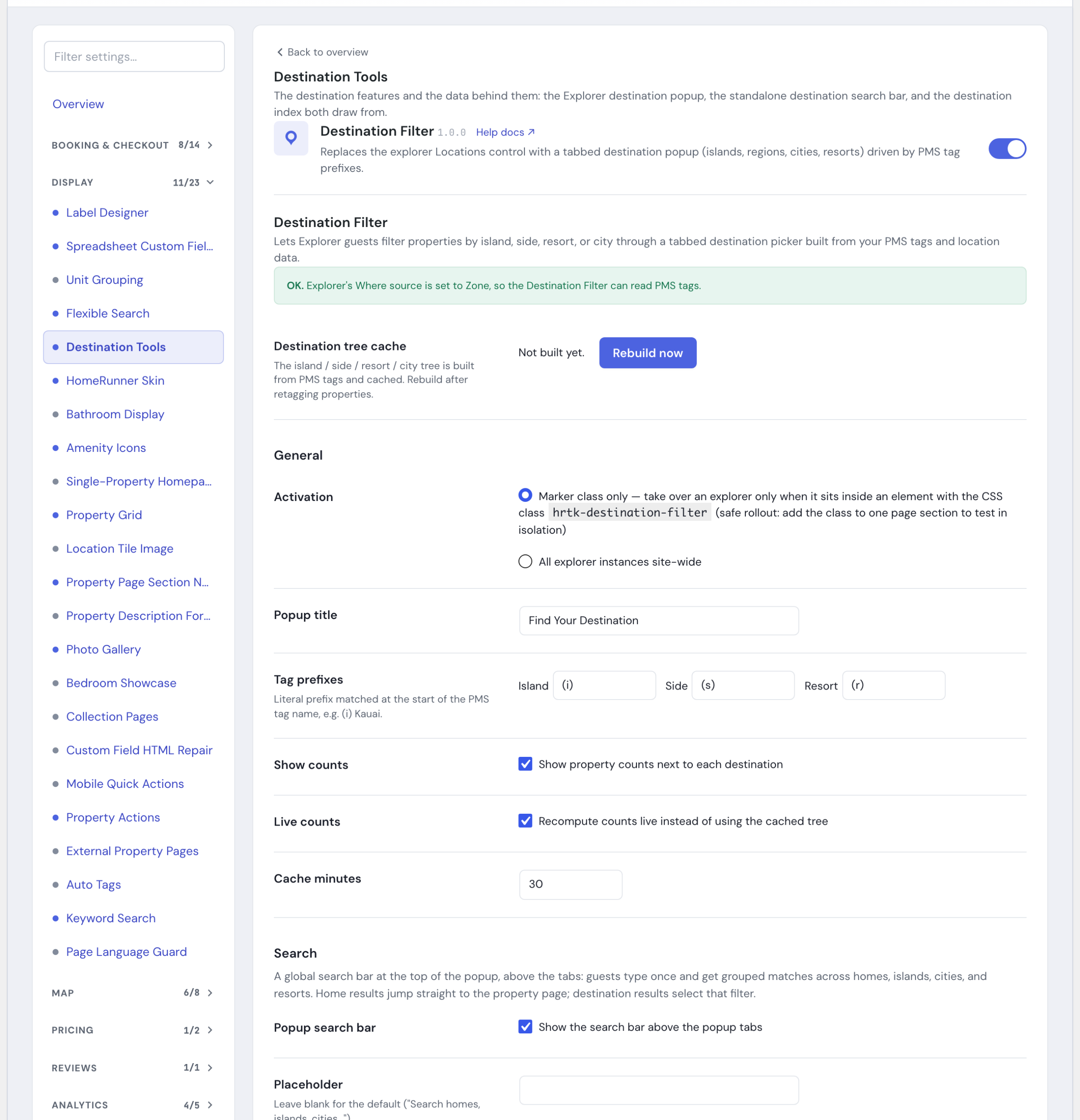Click the Back to overview chevron

tap(280, 52)
